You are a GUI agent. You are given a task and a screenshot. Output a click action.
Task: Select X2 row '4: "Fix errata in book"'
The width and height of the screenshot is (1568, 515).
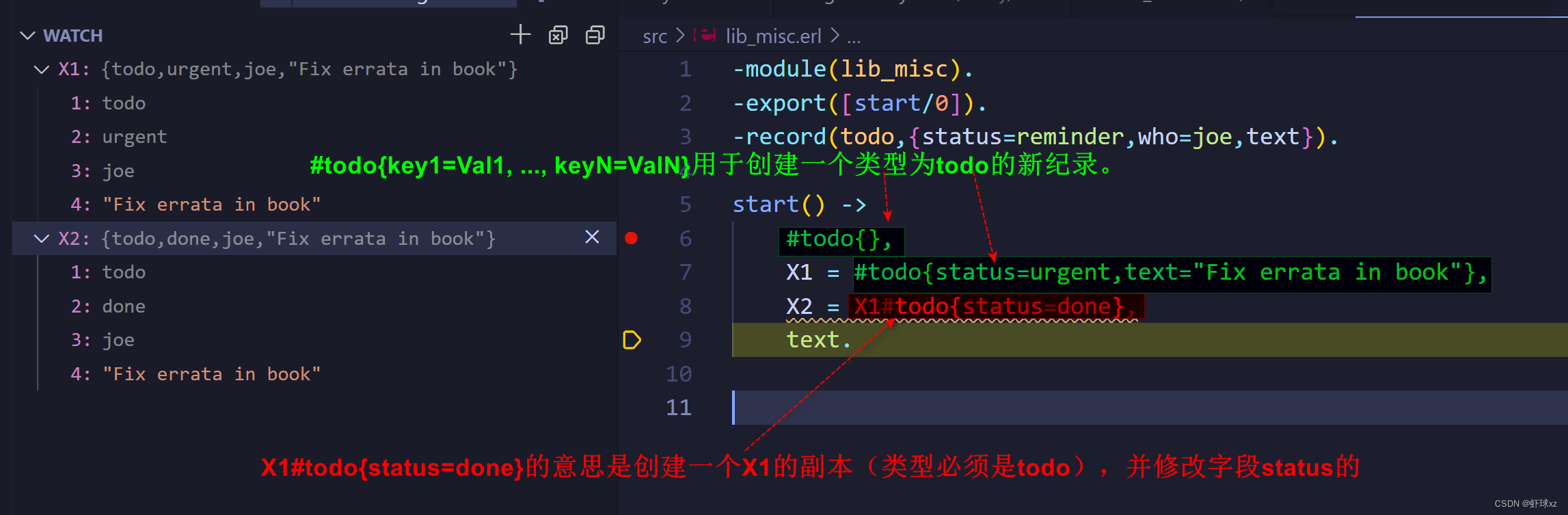tap(314, 374)
